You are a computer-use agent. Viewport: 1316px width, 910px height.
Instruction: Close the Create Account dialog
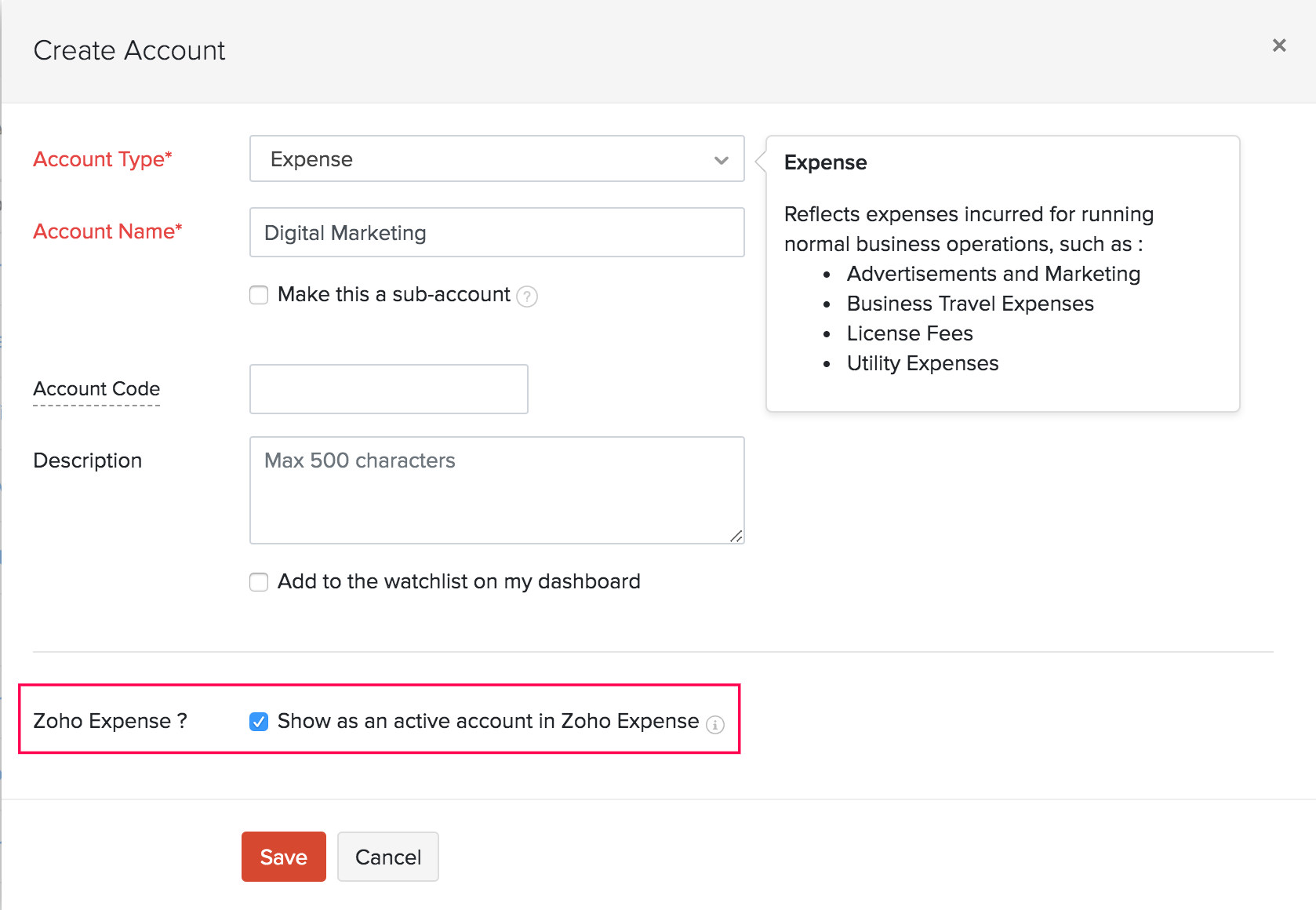coord(1279,45)
